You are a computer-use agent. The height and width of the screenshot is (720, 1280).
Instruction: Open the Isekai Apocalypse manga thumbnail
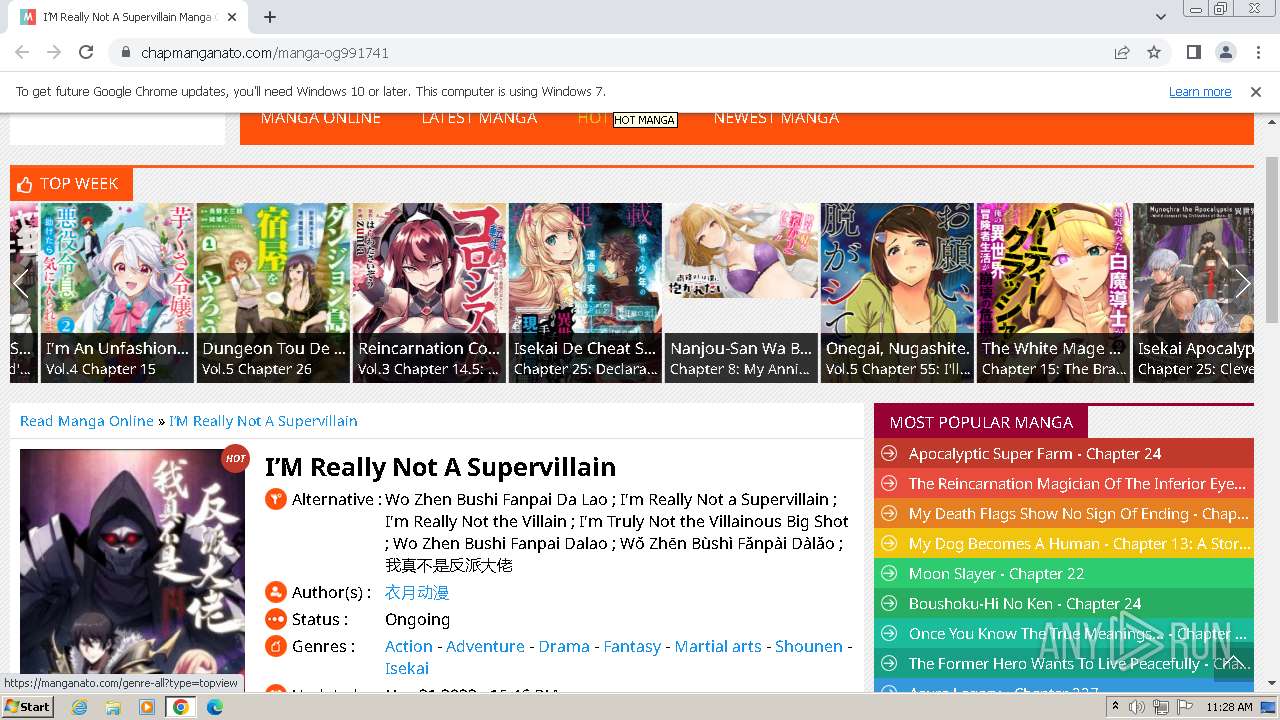click(1193, 292)
